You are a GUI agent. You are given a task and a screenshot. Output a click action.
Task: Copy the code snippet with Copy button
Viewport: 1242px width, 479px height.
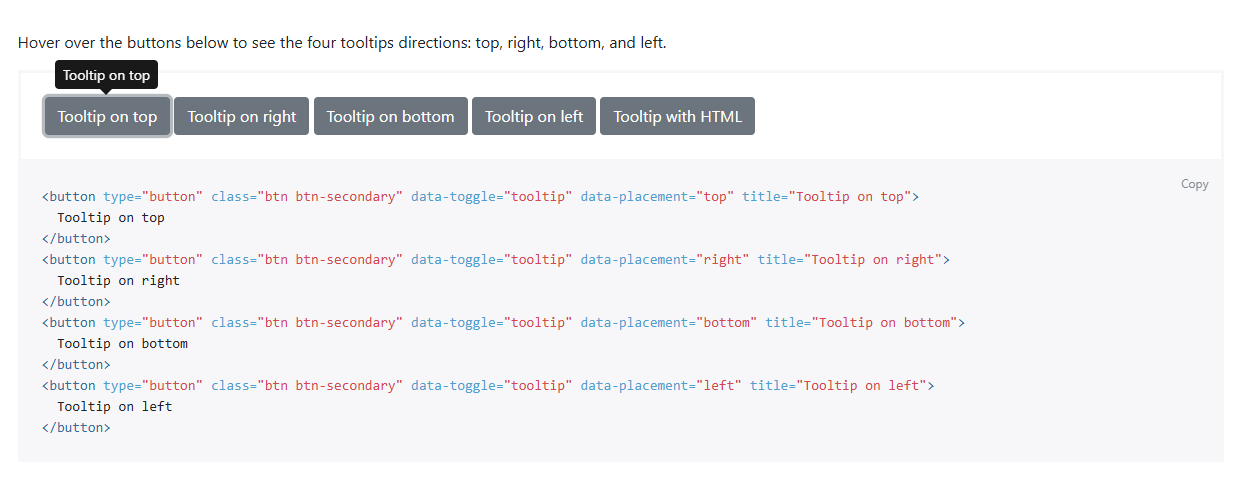click(x=1195, y=184)
